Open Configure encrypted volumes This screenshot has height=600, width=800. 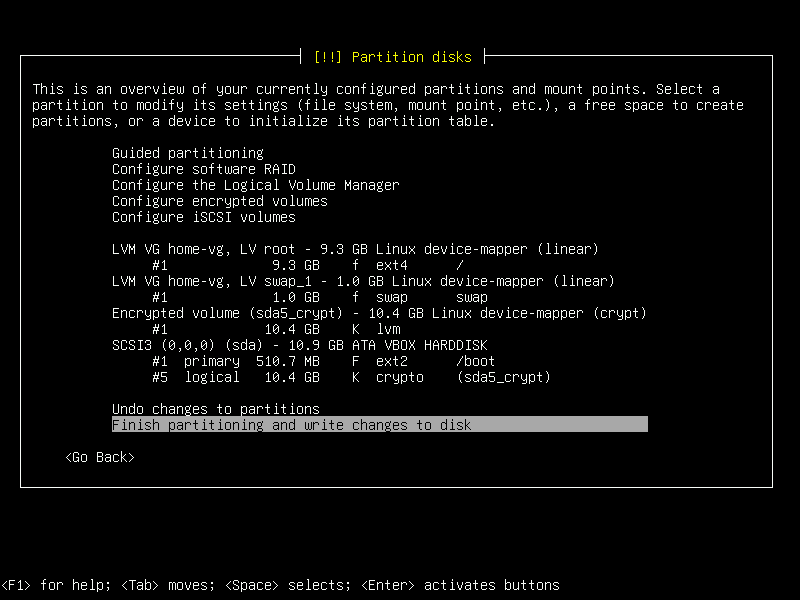pos(219,201)
